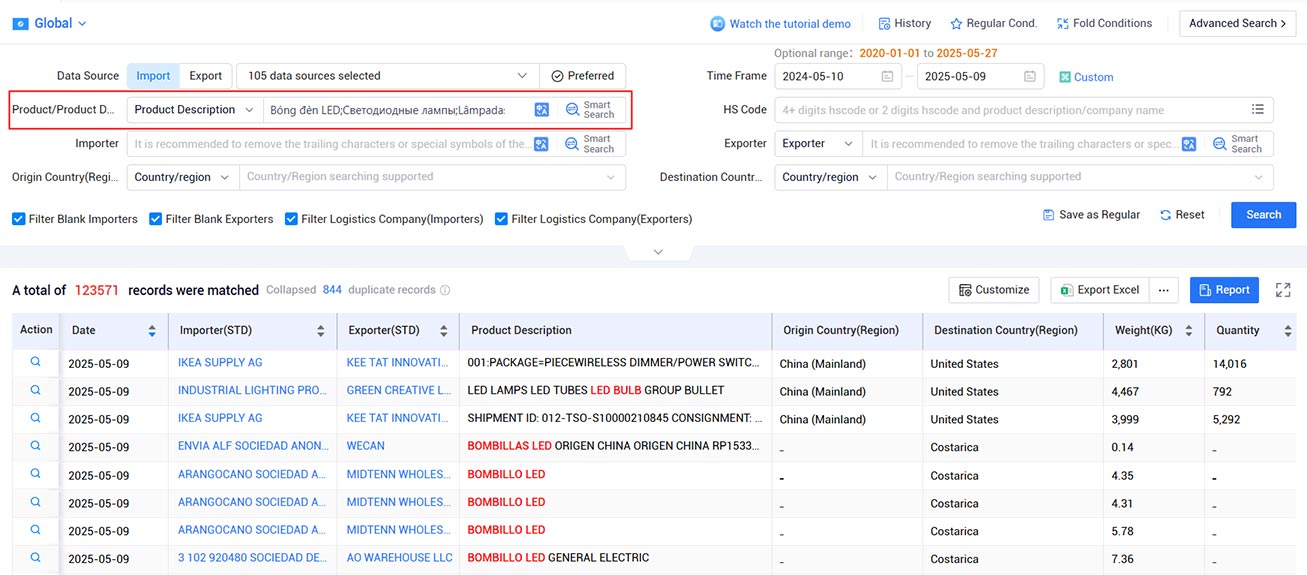Click into the HS Code input field
This screenshot has width=1307, height=575.
tap(1010, 110)
